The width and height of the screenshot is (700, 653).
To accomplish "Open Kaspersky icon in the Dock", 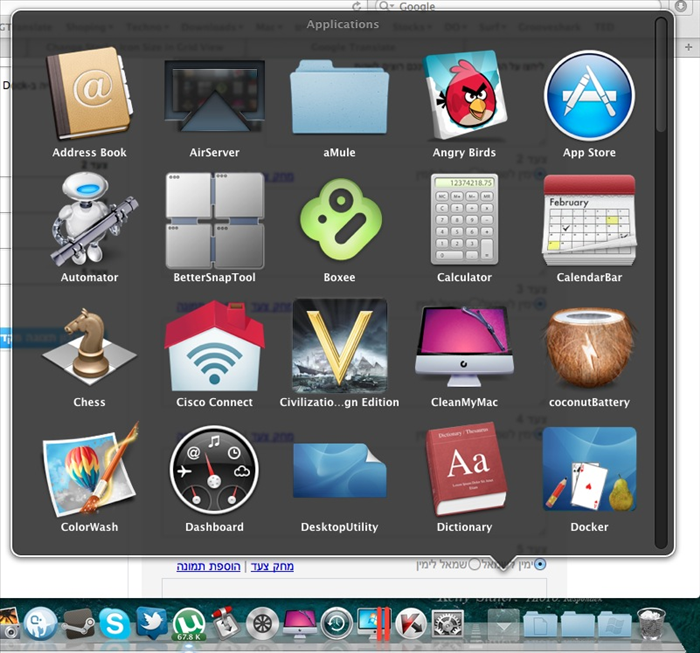I will pos(411,624).
